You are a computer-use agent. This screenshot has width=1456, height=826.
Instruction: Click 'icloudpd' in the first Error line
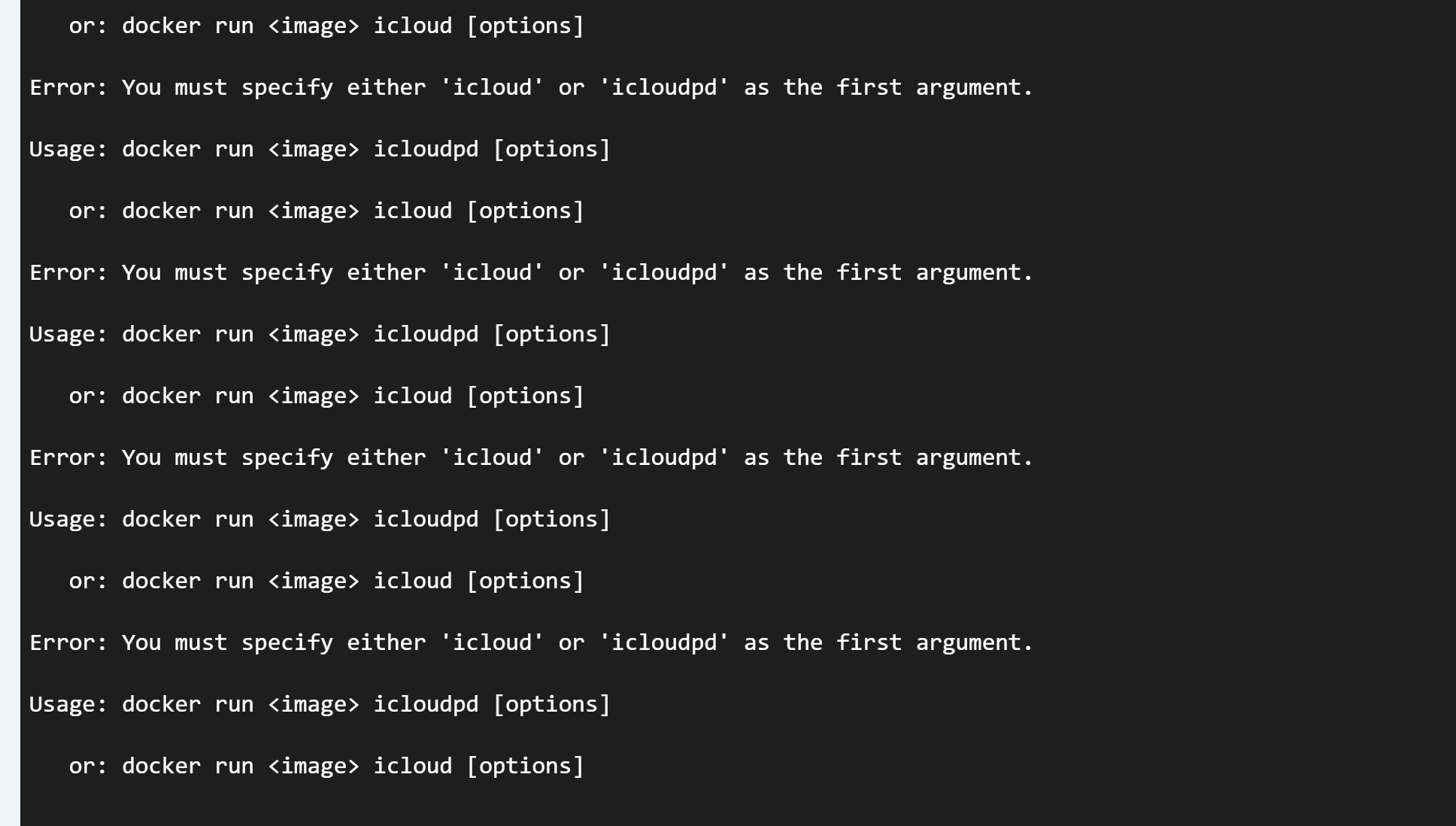(x=664, y=87)
